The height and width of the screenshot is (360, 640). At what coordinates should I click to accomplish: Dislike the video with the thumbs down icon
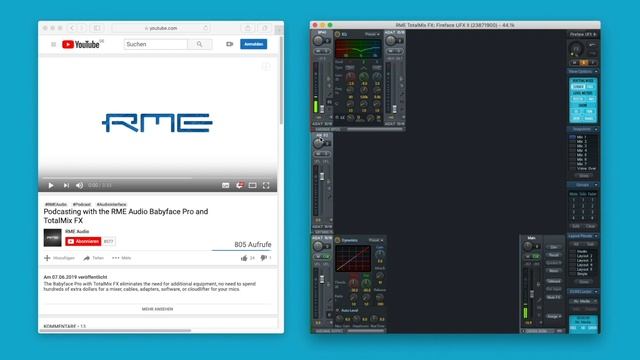(x=264, y=258)
